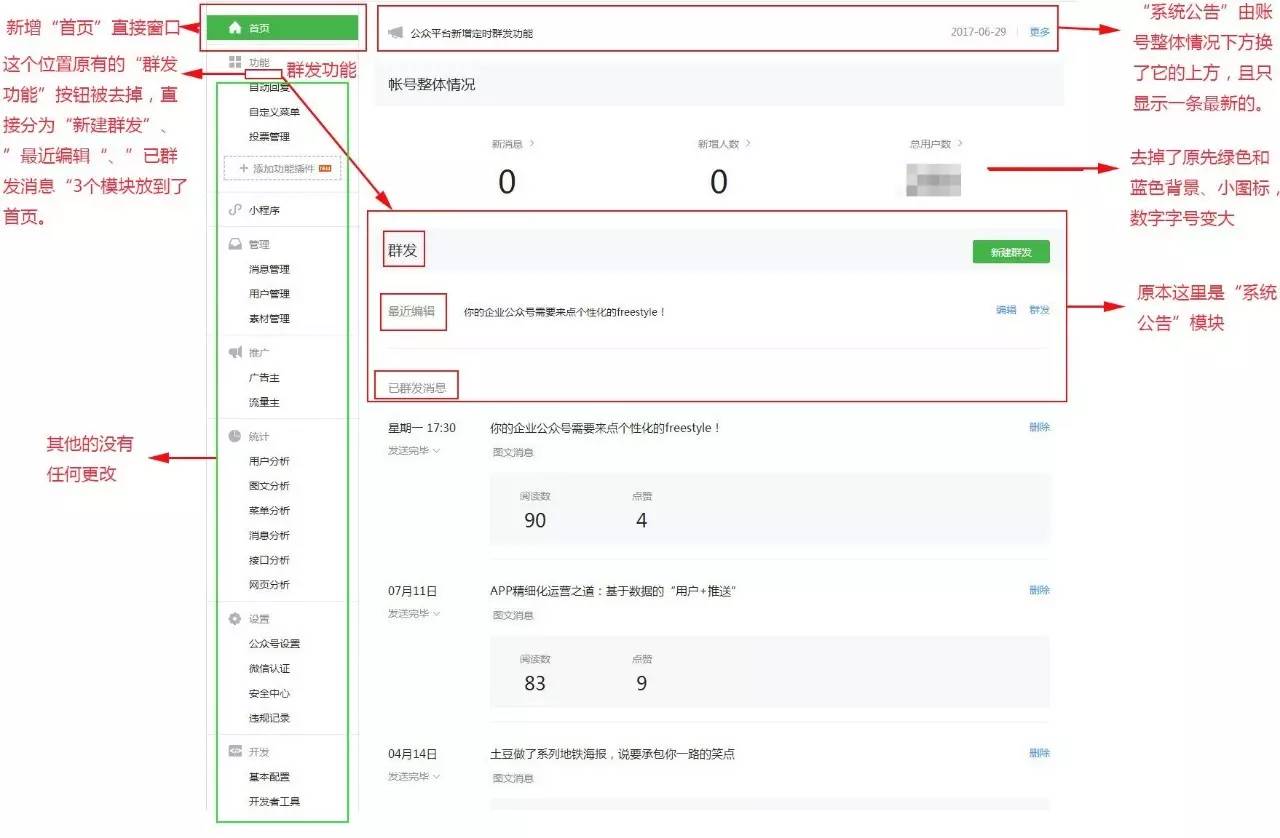Image resolution: width=1280 pixels, height=838 pixels.
Task: View 图文分析 statistics
Action: 269,486
